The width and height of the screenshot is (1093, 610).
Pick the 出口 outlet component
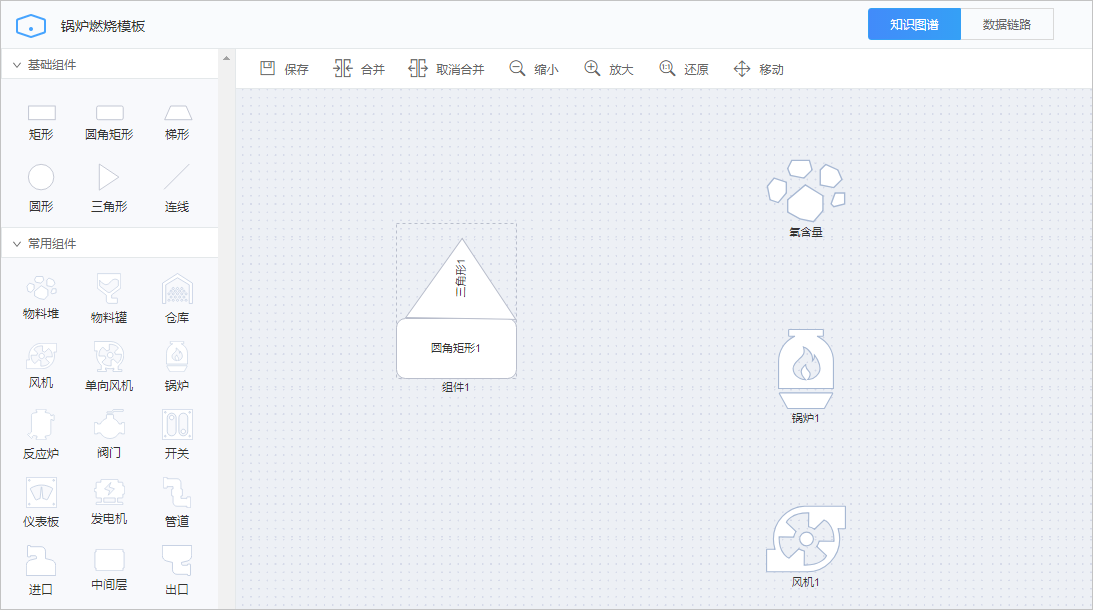(x=177, y=570)
